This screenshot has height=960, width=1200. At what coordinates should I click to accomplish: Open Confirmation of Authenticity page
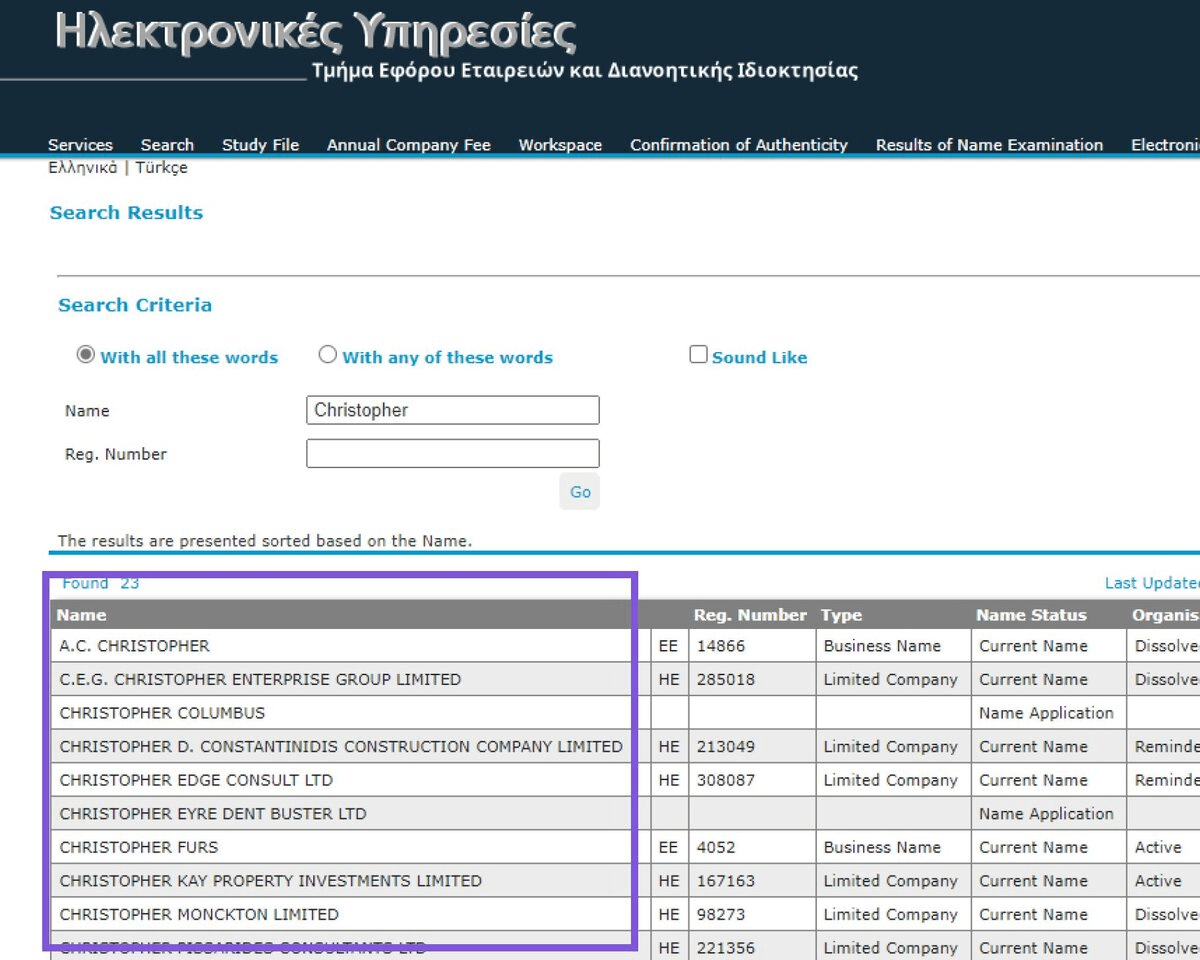[x=738, y=145]
